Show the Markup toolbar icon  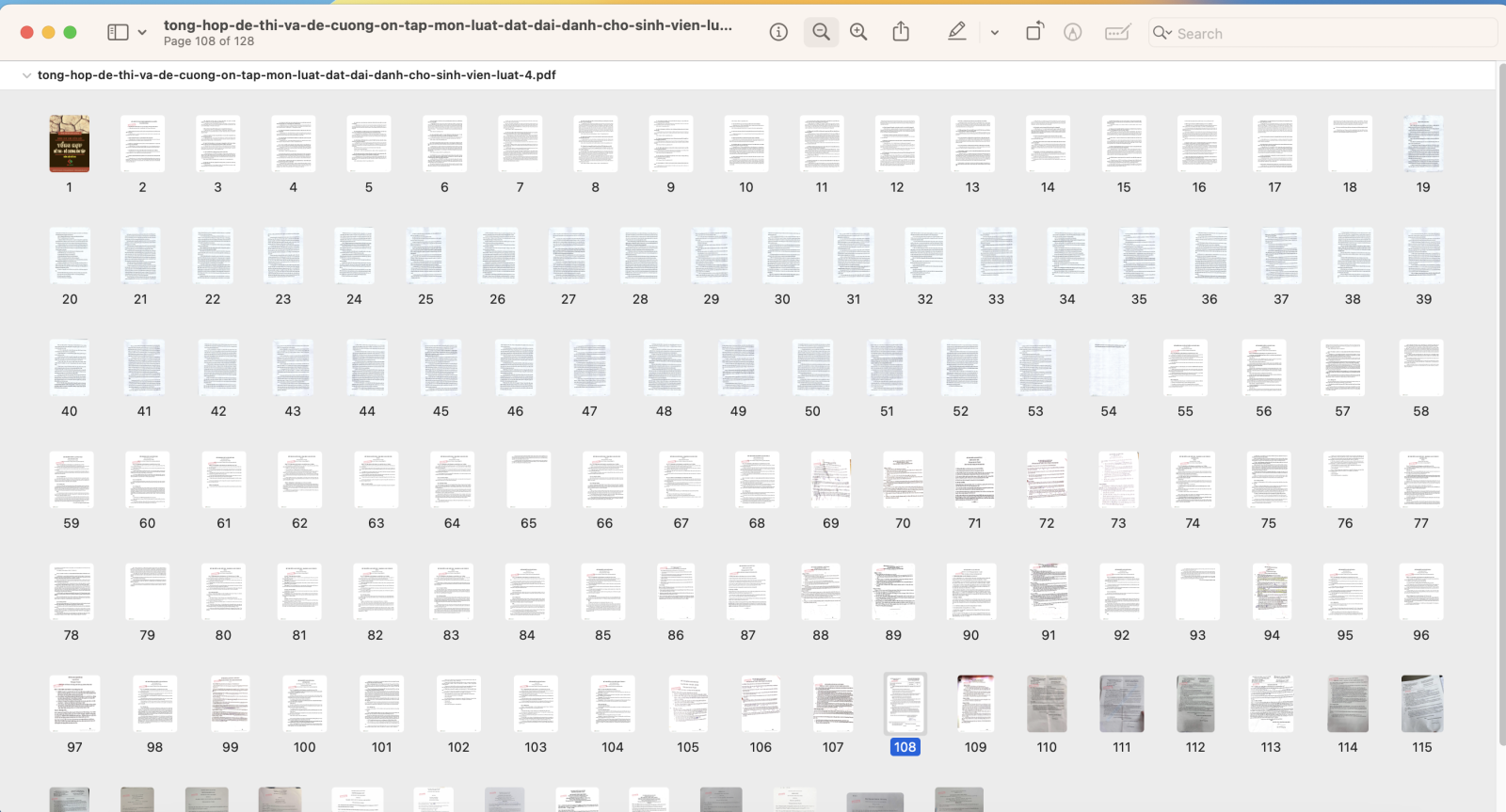[1072, 32]
